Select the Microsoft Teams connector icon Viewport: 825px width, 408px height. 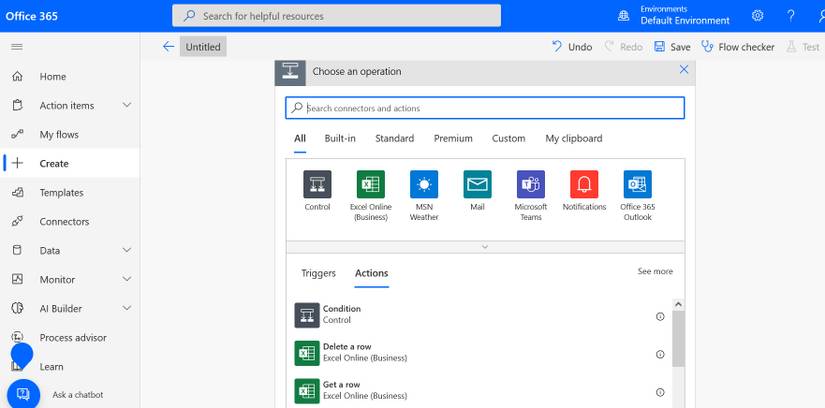click(x=531, y=184)
